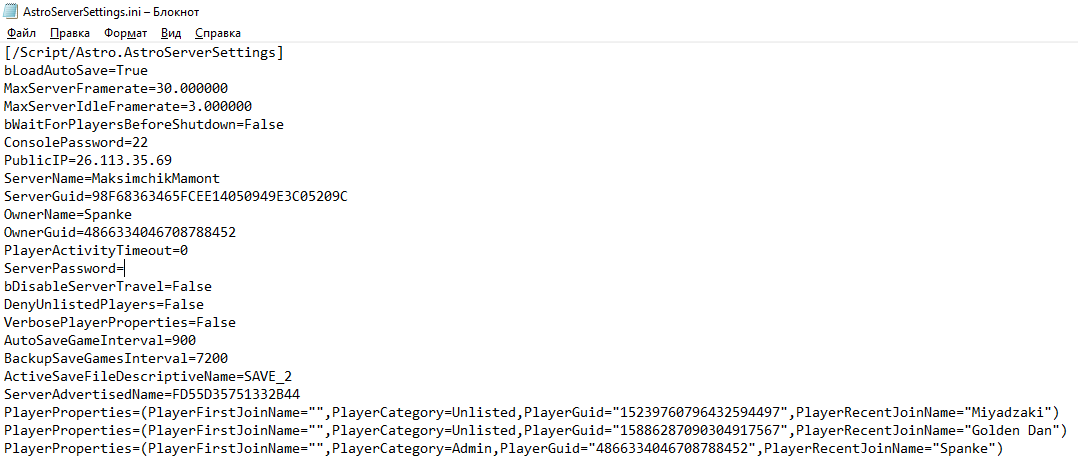This screenshot has width=1078, height=468.
Task: Click the Notepad icon in title bar
Action: click(11, 12)
